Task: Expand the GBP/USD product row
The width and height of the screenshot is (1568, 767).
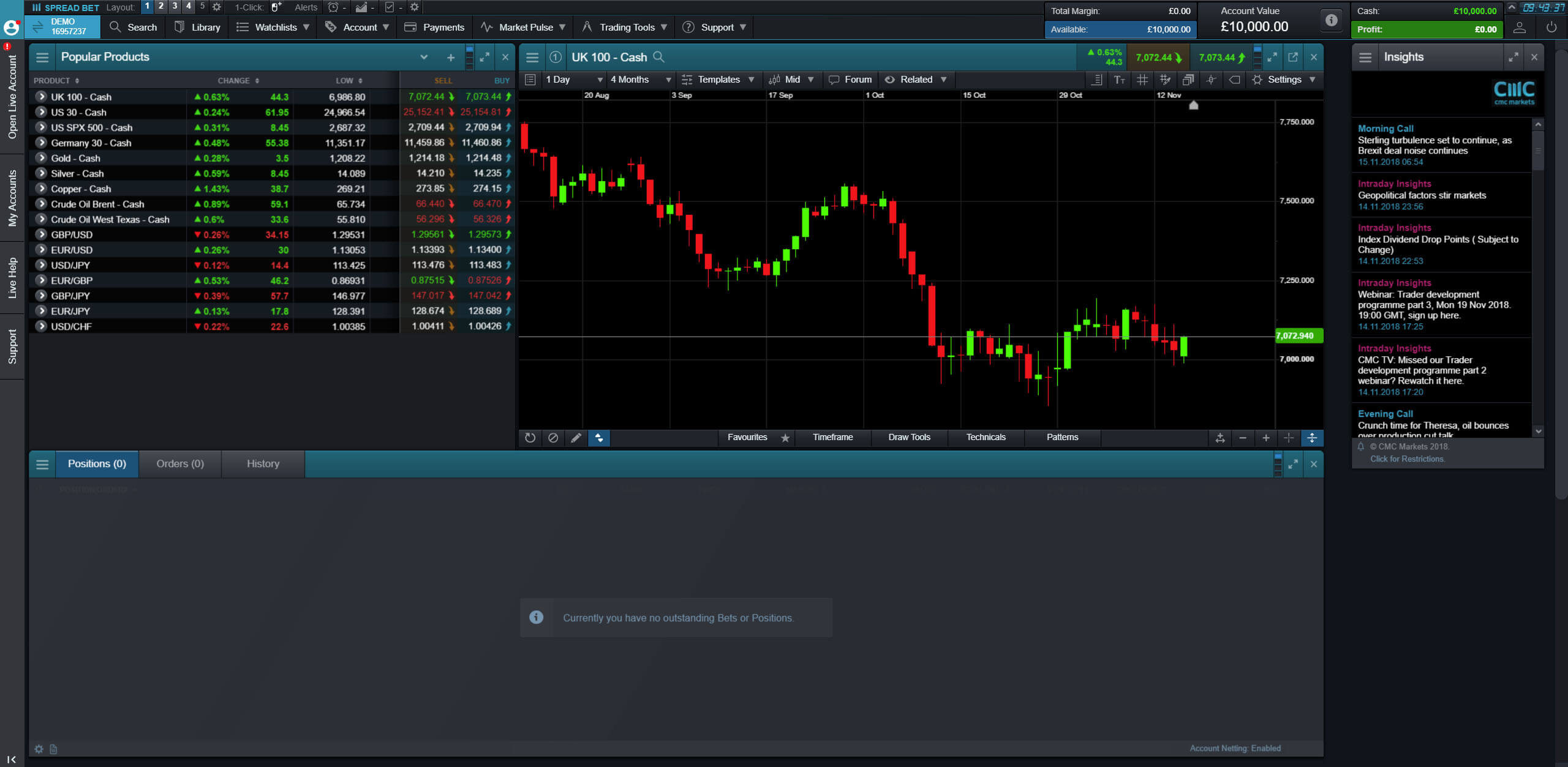Action: (x=41, y=234)
